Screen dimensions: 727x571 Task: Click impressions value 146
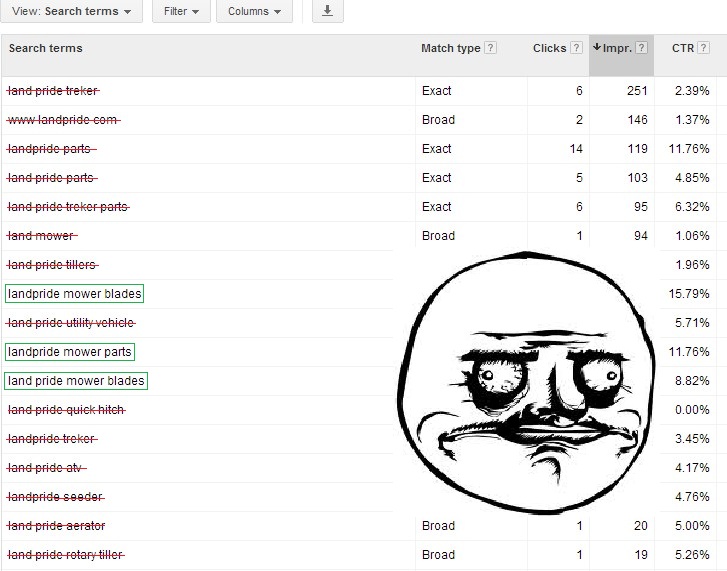click(637, 120)
